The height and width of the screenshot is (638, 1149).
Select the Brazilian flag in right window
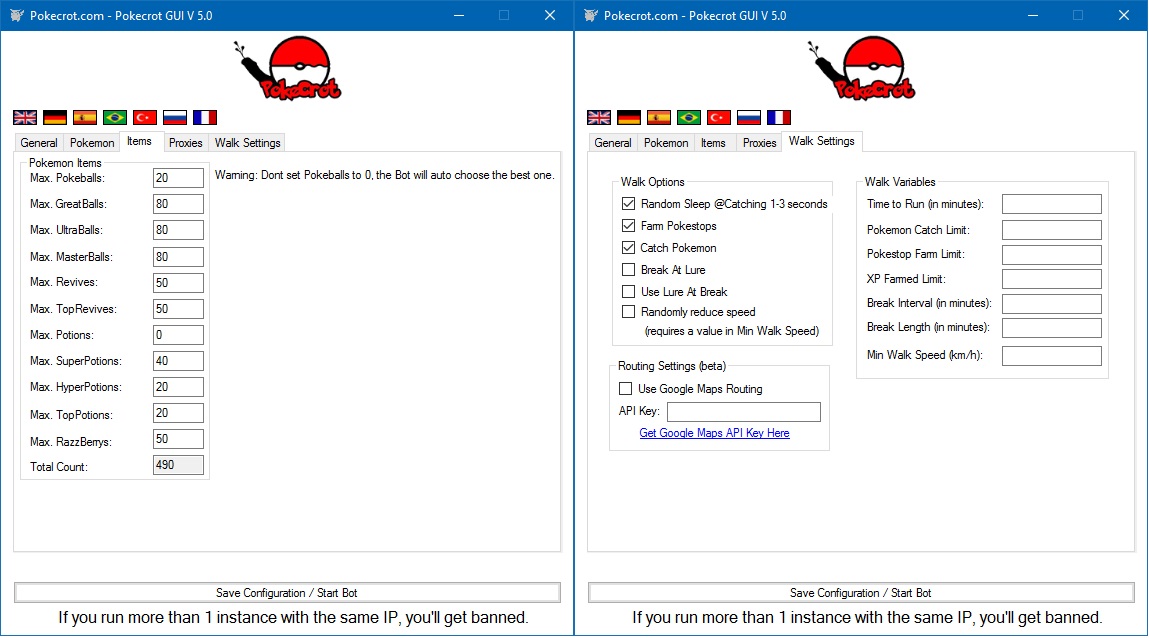[x=689, y=117]
